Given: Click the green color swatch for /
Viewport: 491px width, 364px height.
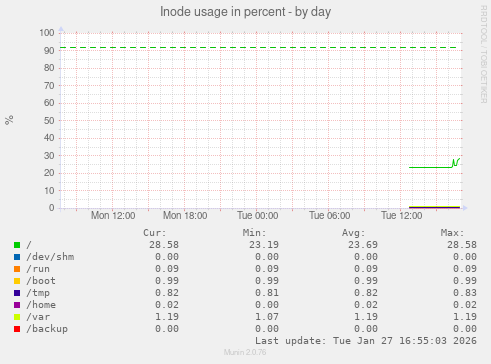Looking at the screenshot, I should tap(17, 245).
